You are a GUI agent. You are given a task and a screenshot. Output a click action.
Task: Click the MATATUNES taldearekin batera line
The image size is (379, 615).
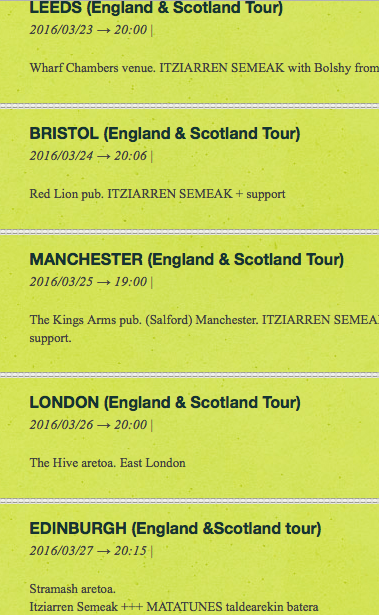pyautogui.click(x=174, y=607)
